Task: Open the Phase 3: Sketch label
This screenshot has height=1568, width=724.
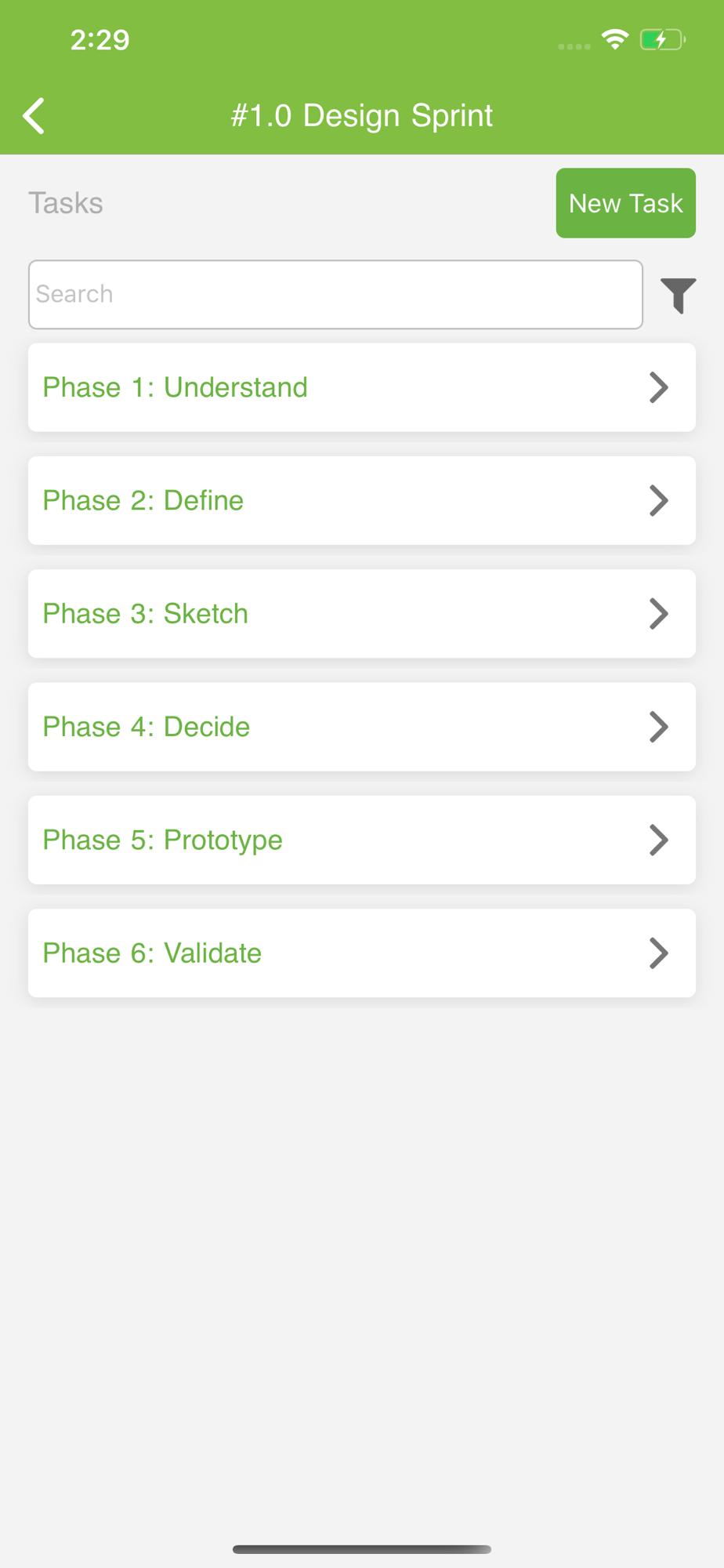Action: click(x=145, y=614)
